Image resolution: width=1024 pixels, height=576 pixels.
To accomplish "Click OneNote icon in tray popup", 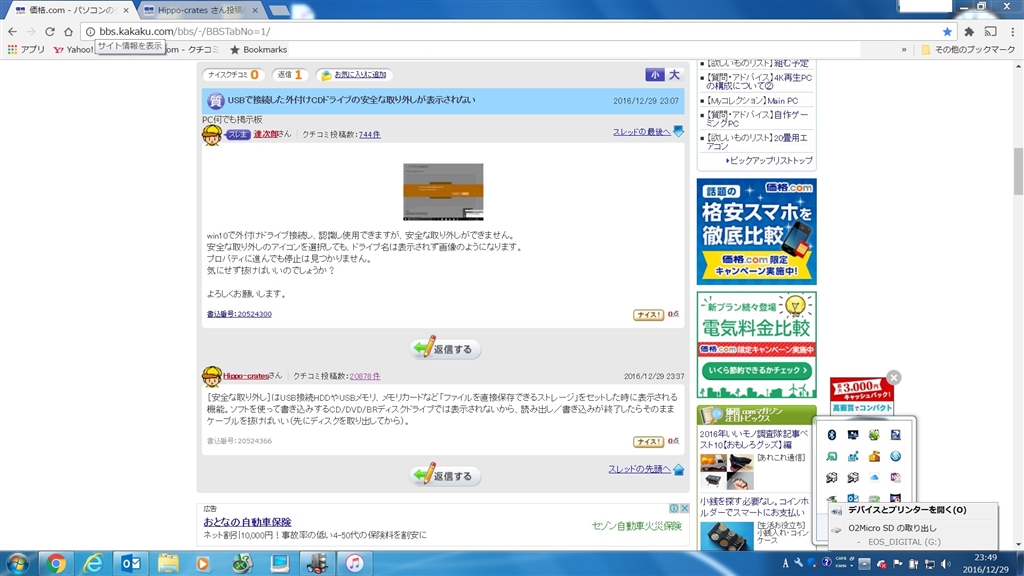I will [x=895, y=477].
